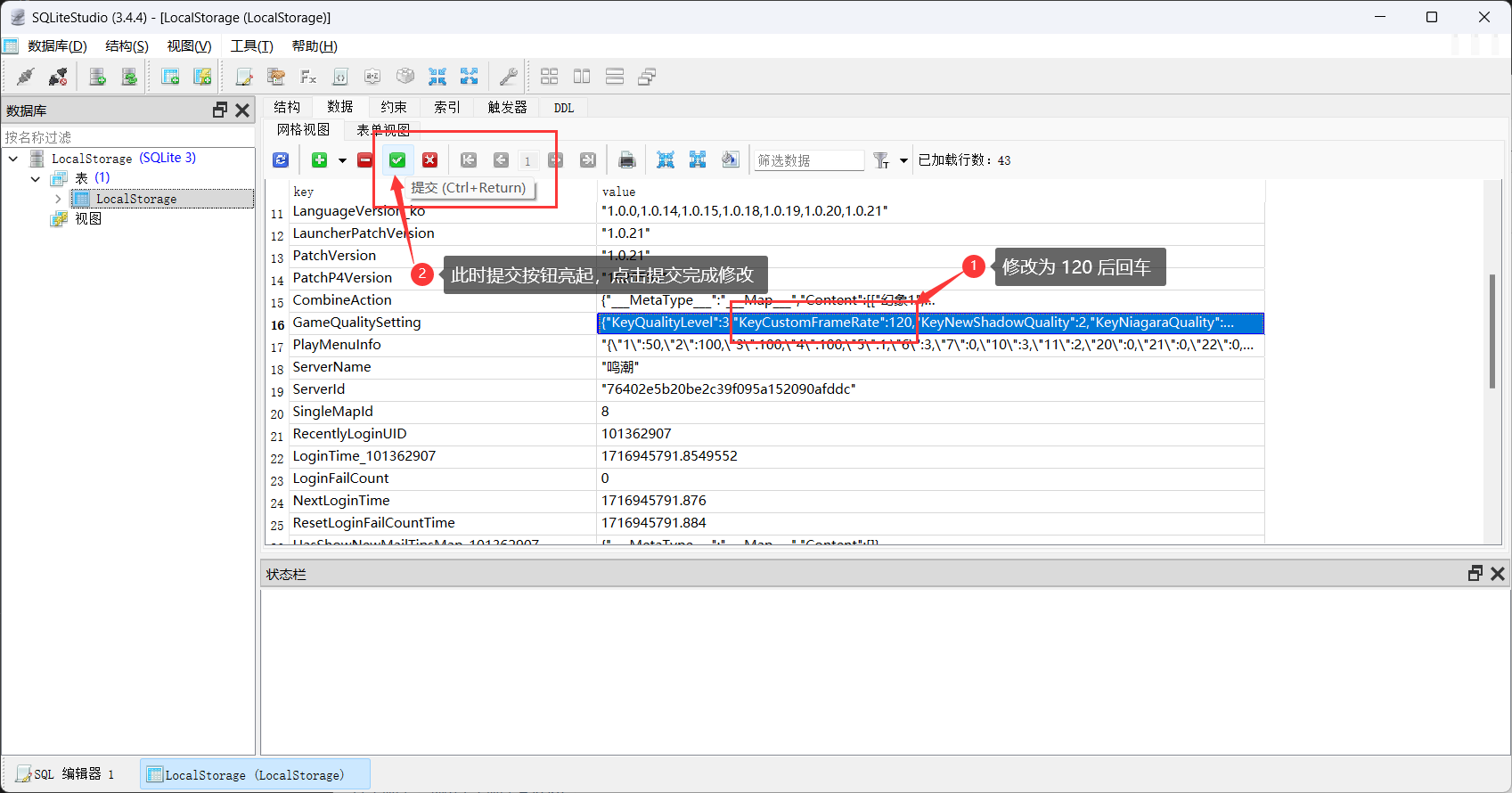The image size is (1512, 793).
Task: Select LocalStorage window tab at bottom
Action: 255,774
